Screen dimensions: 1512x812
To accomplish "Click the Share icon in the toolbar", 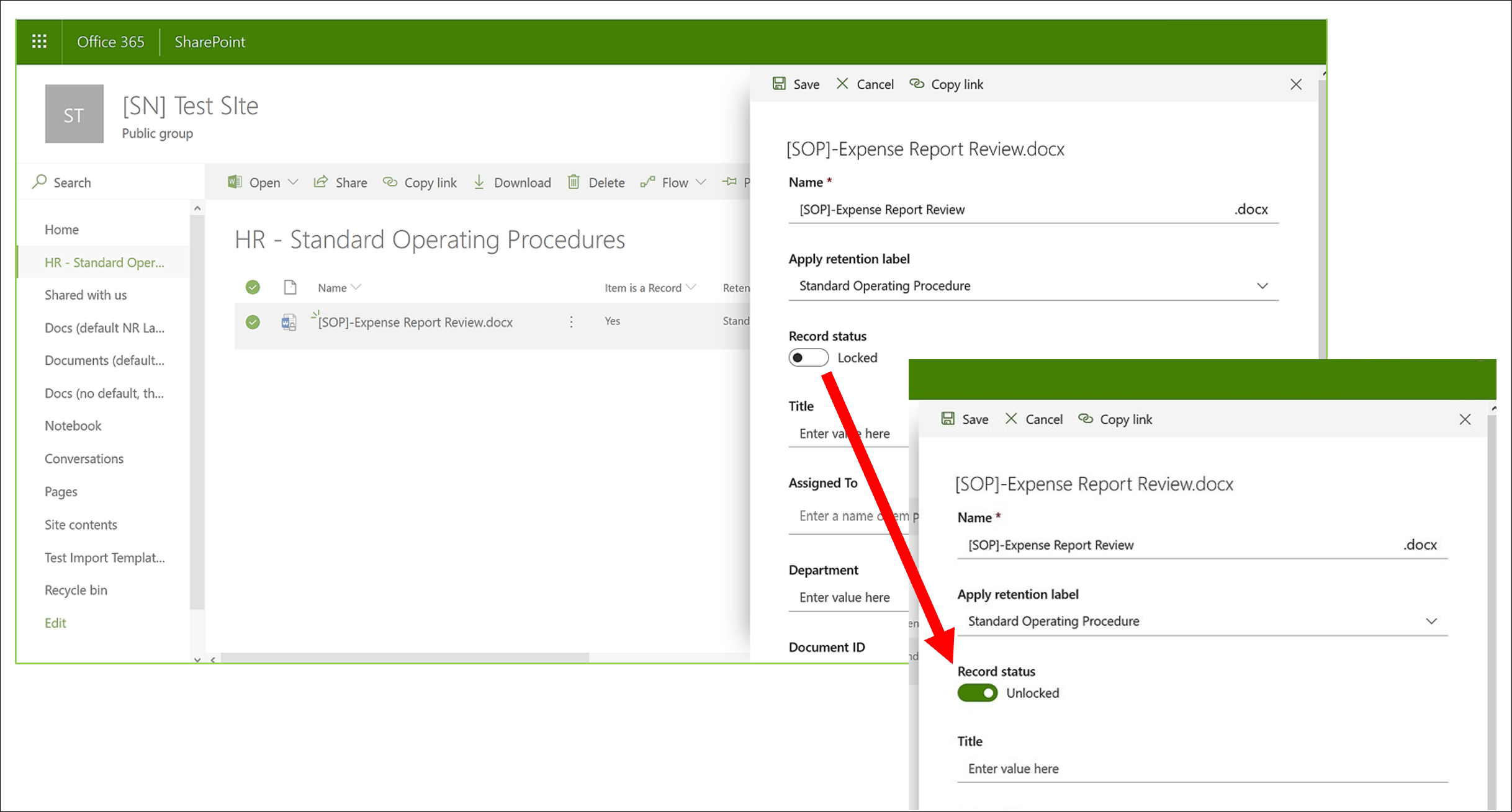I will click(321, 182).
